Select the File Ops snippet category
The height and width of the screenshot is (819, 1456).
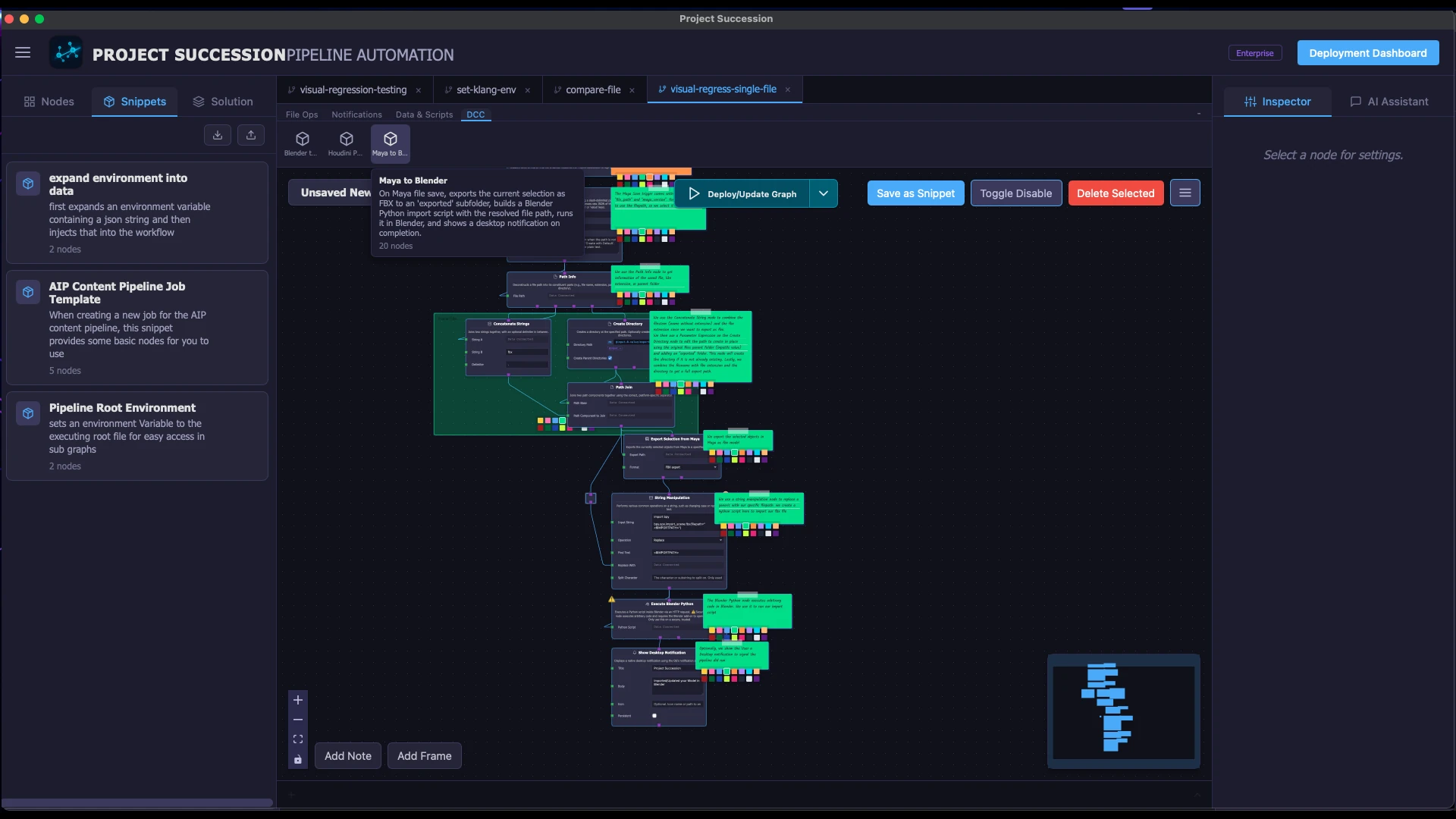coord(302,115)
